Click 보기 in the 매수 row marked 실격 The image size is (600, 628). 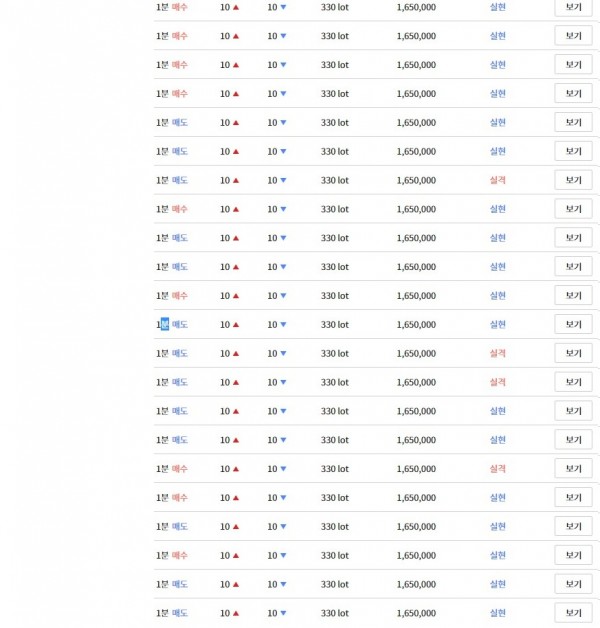pos(573,468)
